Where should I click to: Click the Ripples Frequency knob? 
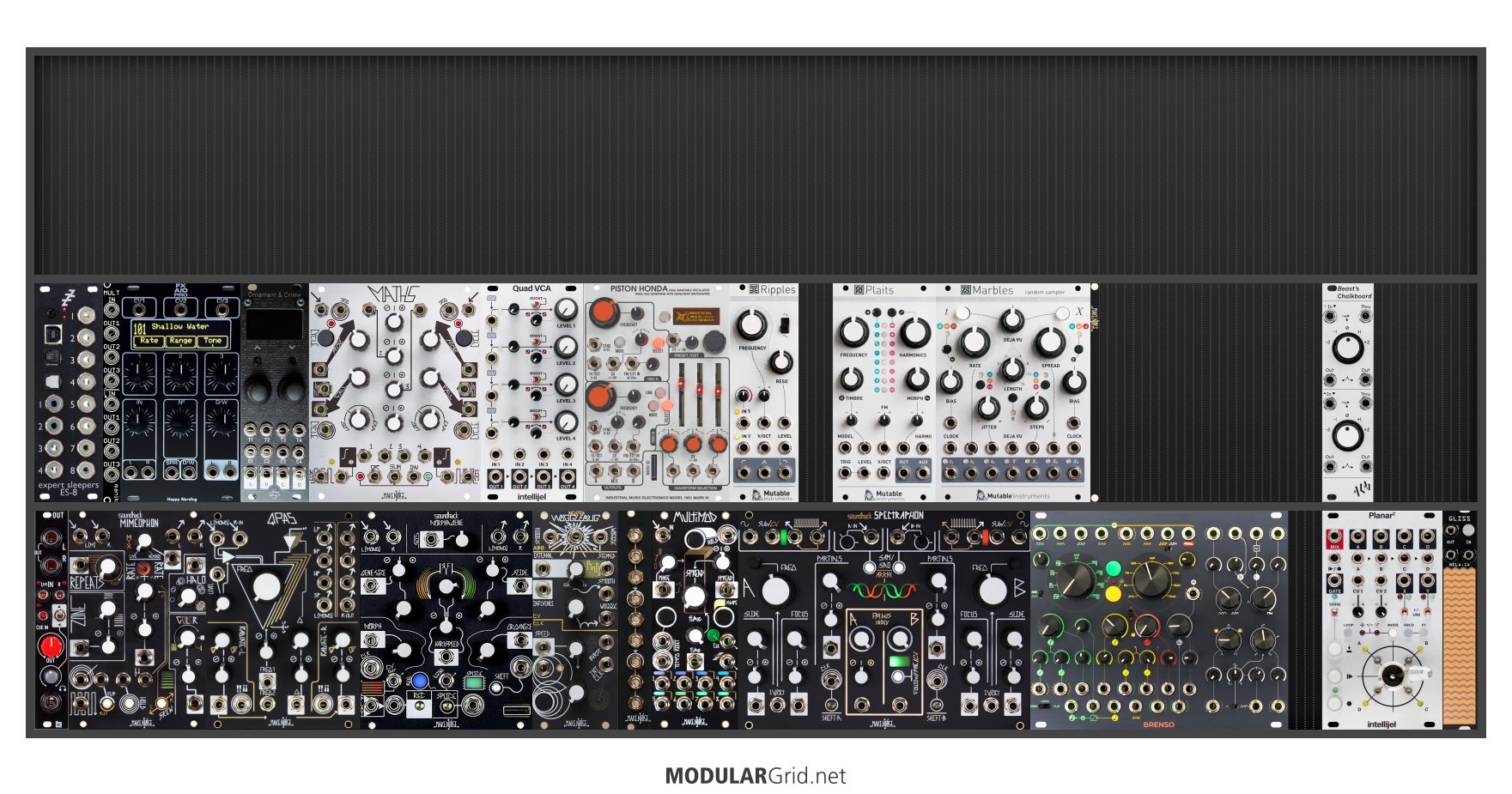coord(751,324)
